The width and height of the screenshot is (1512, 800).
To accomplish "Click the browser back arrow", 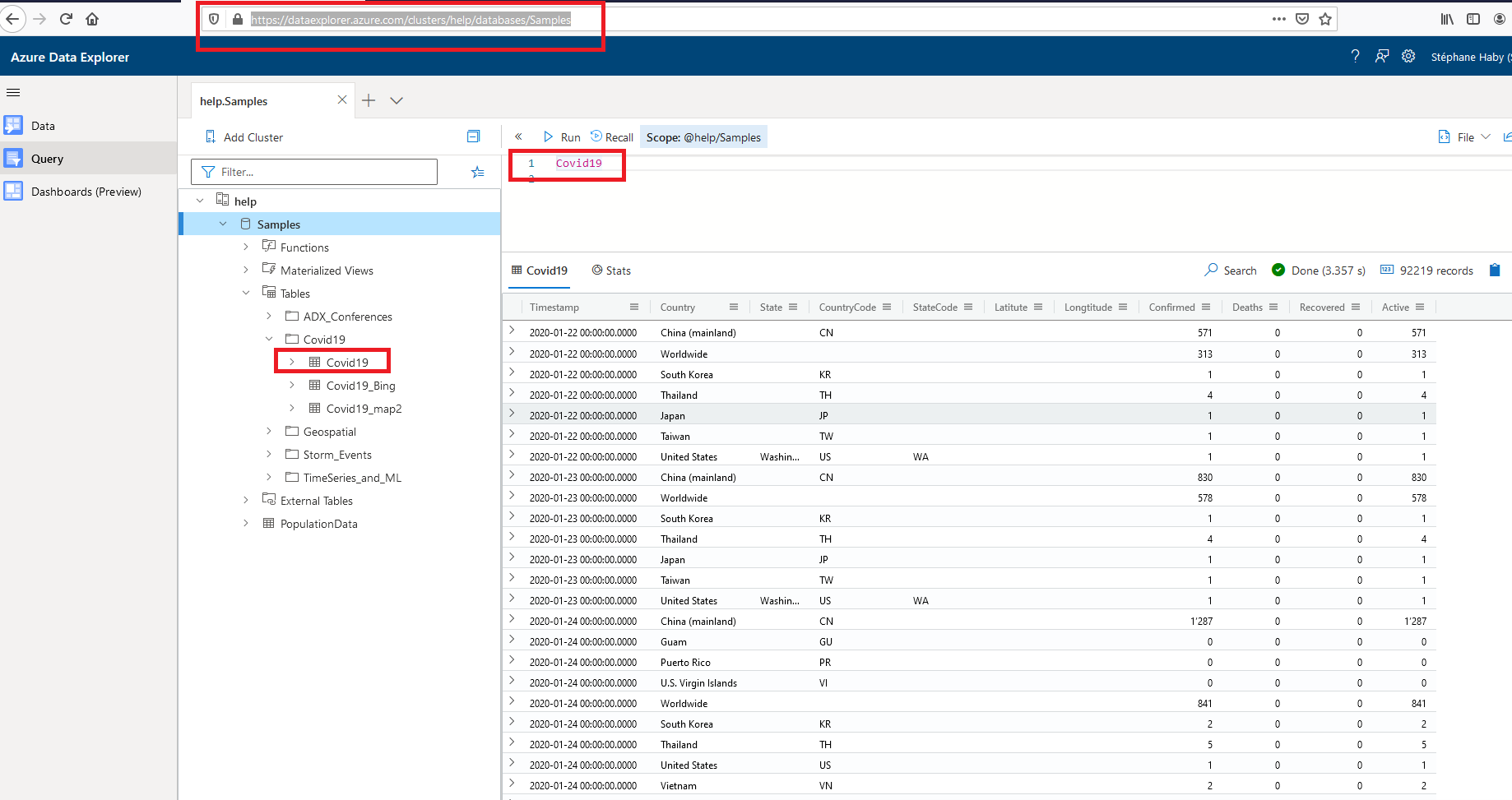I will click(12, 19).
